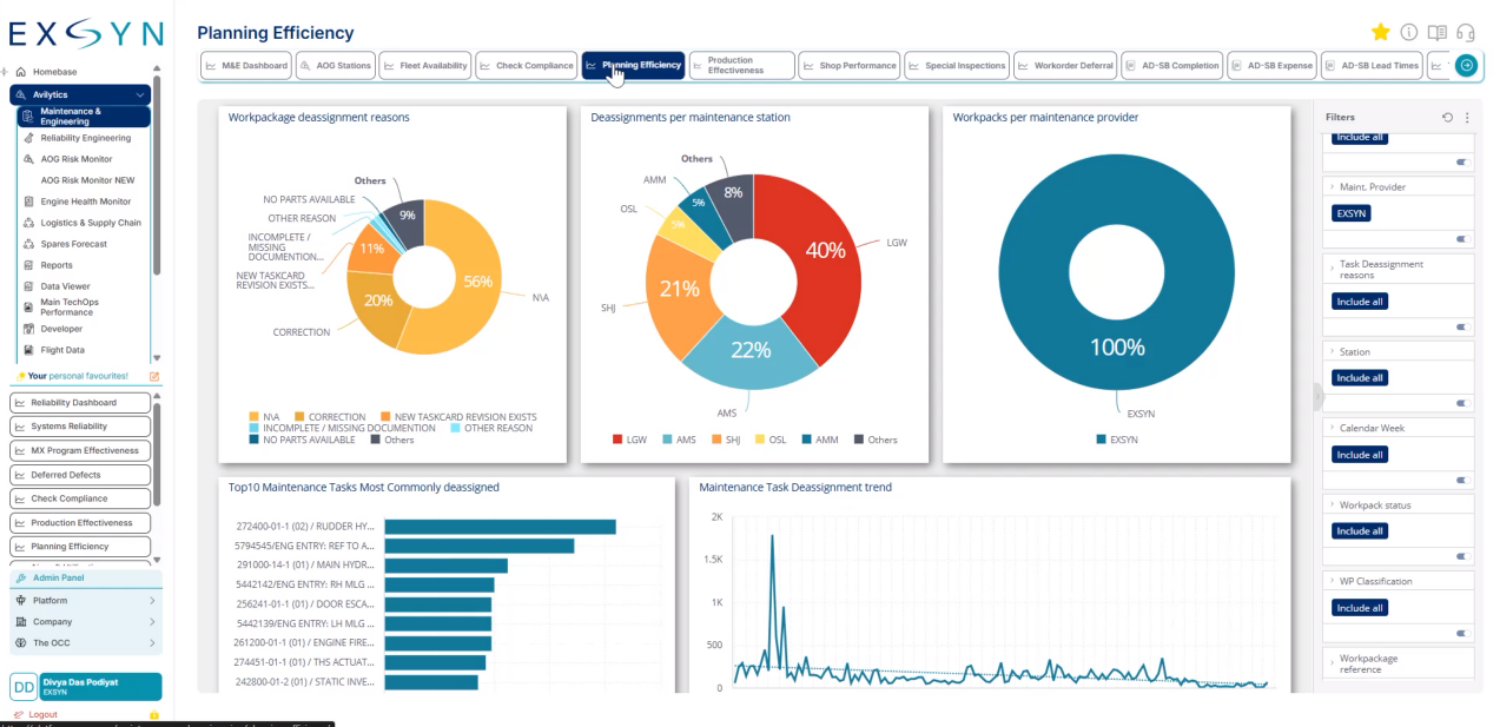Open Deferred Defects from favourites

pyautogui.click(x=80, y=475)
